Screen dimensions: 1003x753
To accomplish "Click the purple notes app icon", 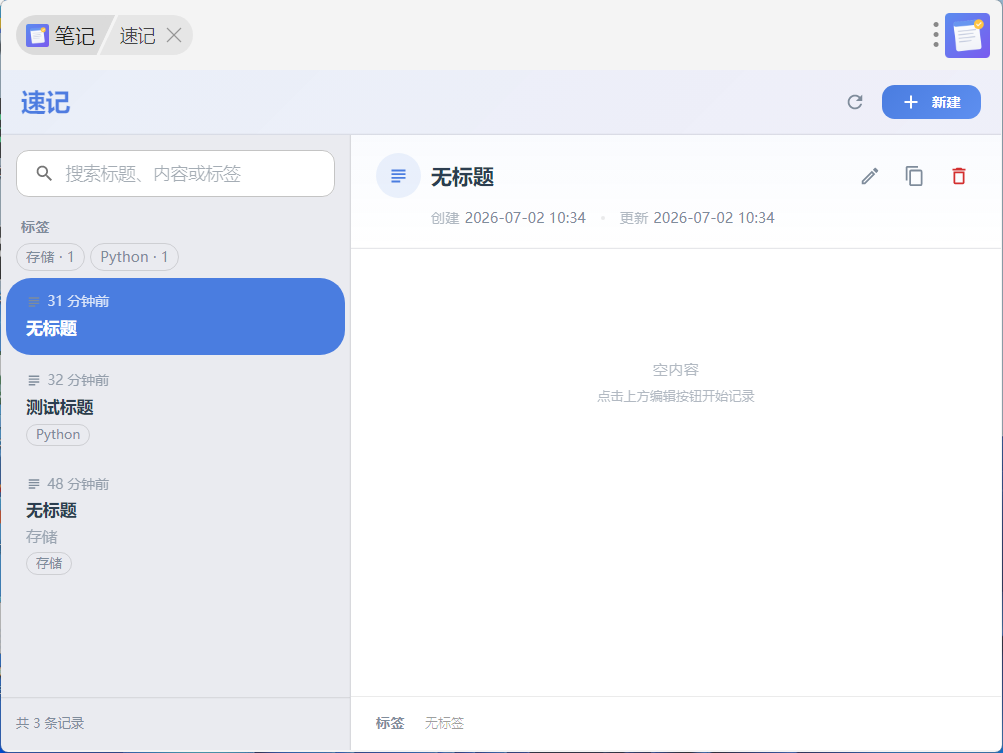I will 967,35.
